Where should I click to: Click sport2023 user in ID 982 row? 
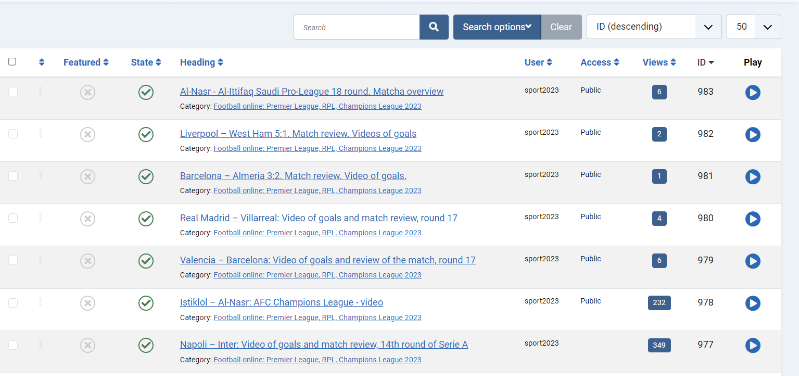click(541, 132)
